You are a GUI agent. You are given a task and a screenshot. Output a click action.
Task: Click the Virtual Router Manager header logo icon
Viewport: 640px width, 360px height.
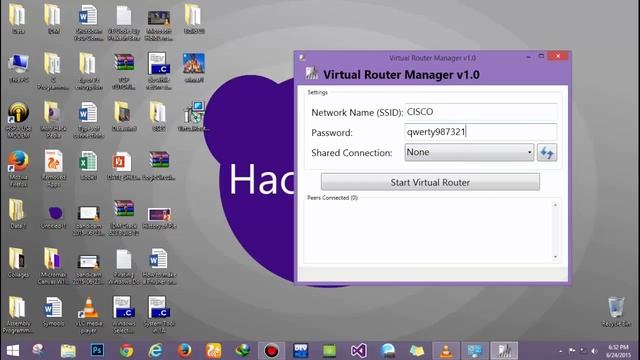[311, 73]
